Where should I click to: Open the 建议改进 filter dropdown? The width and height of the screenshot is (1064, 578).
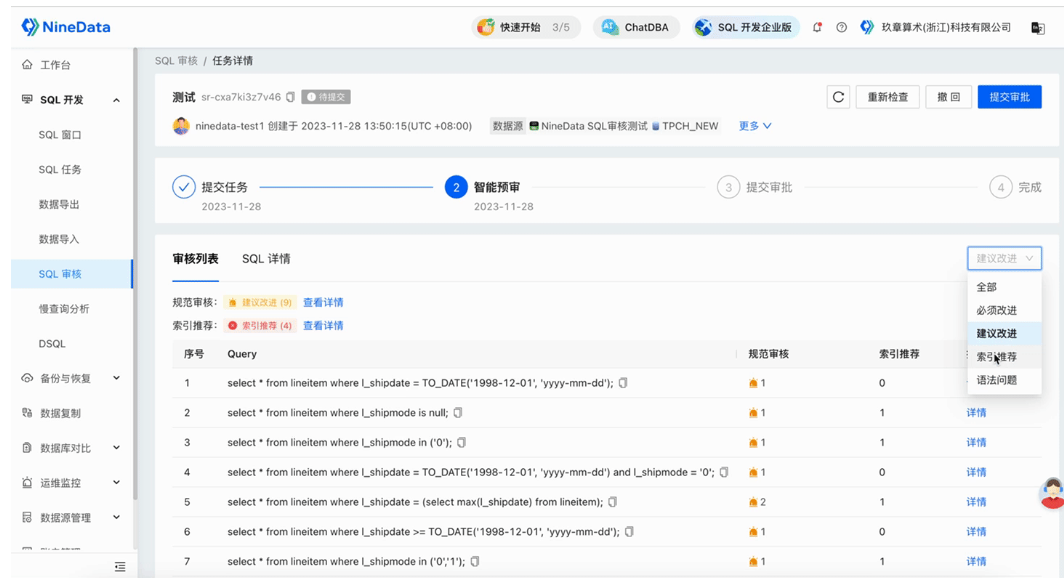1004,258
